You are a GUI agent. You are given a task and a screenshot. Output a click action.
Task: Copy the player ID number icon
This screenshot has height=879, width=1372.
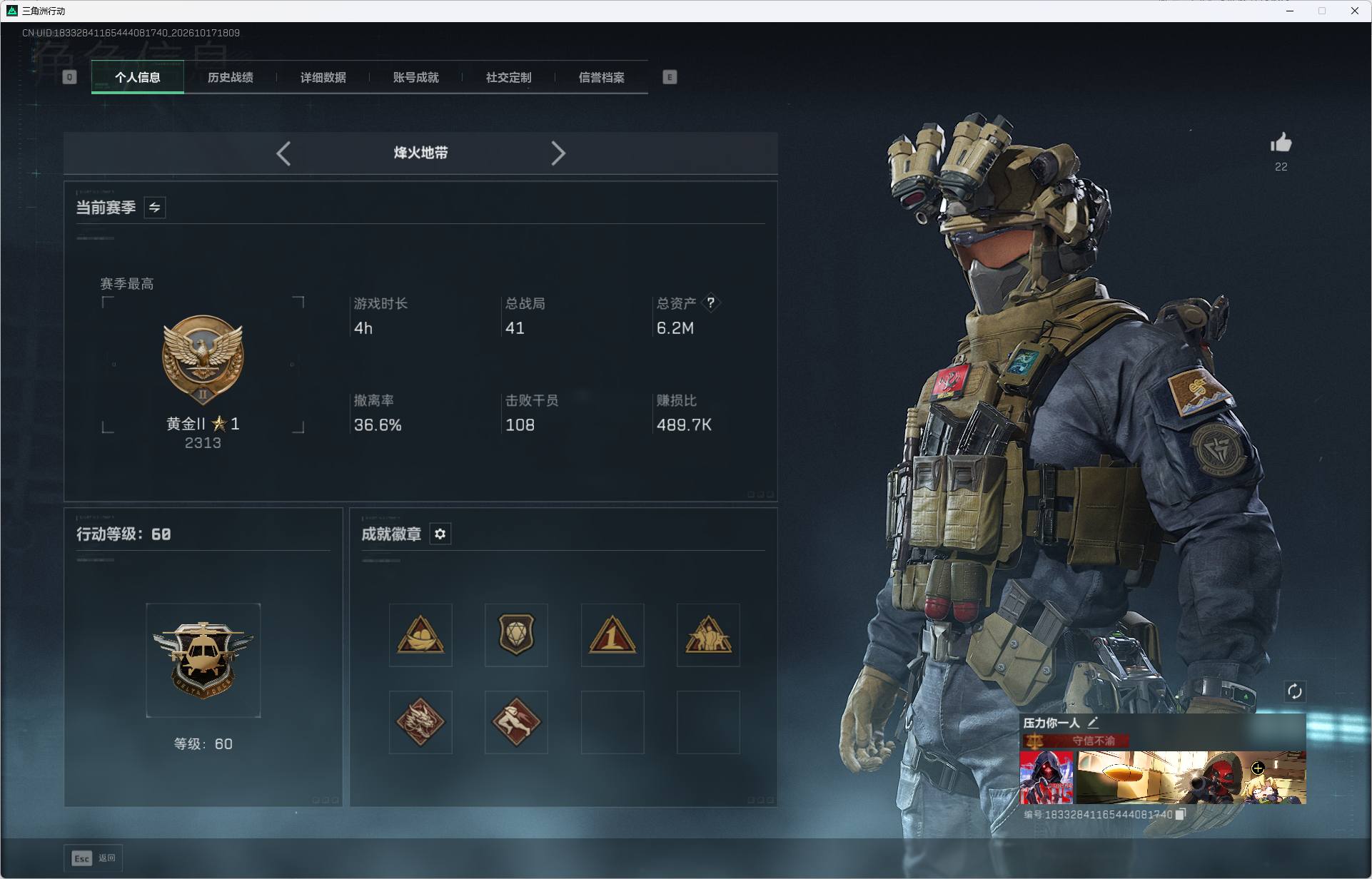(x=1181, y=814)
